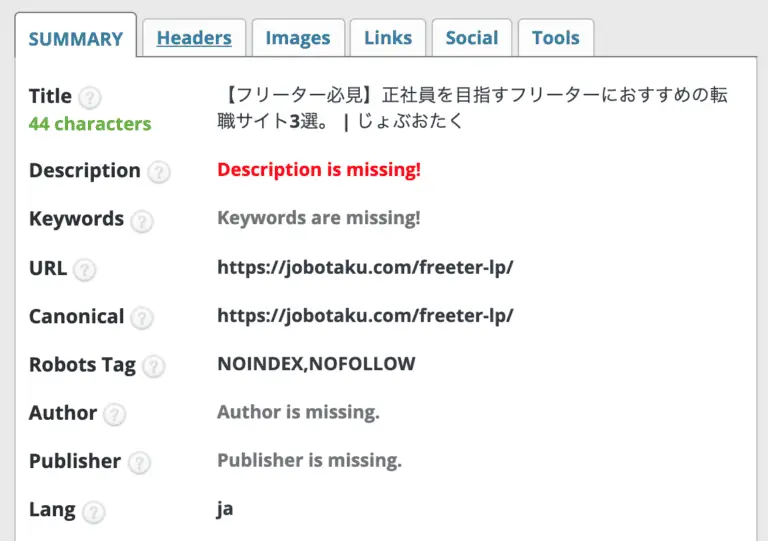This screenshot has width=768, height=541.
Task: Select the SUMMARY tab
Action: (76, 36)
